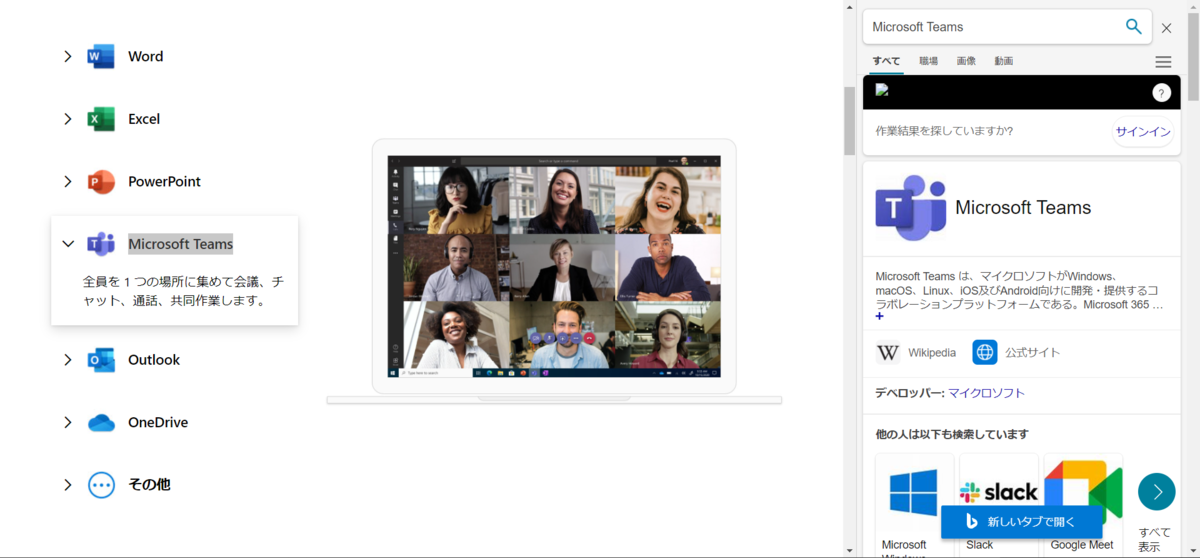The width and height of the screenshot is (1200, 558).
Task: Click the PowerPoint label text
Action: pyautogui.click(x=164, y=182)
